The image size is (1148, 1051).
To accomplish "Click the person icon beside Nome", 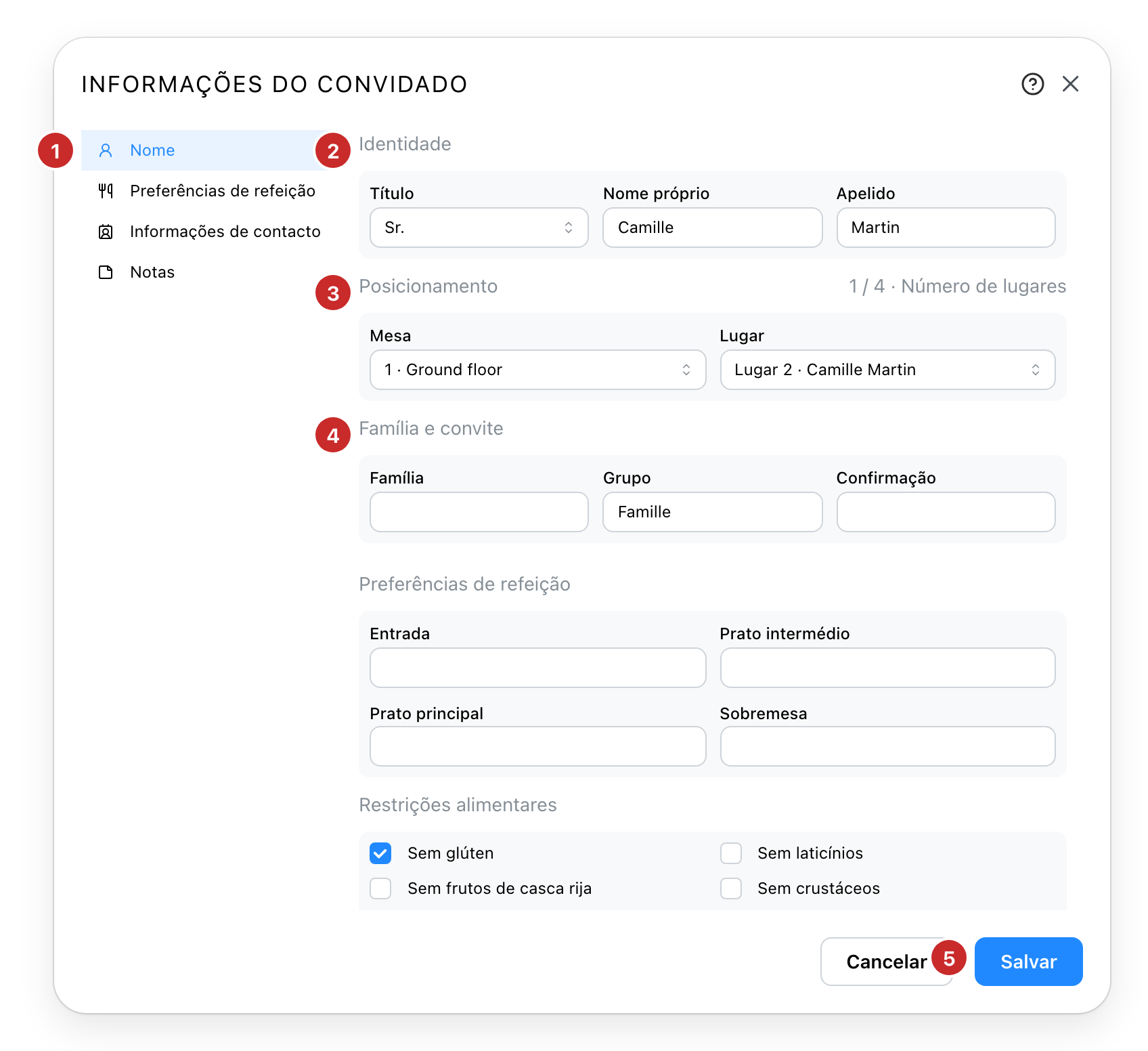I will 106,150.
